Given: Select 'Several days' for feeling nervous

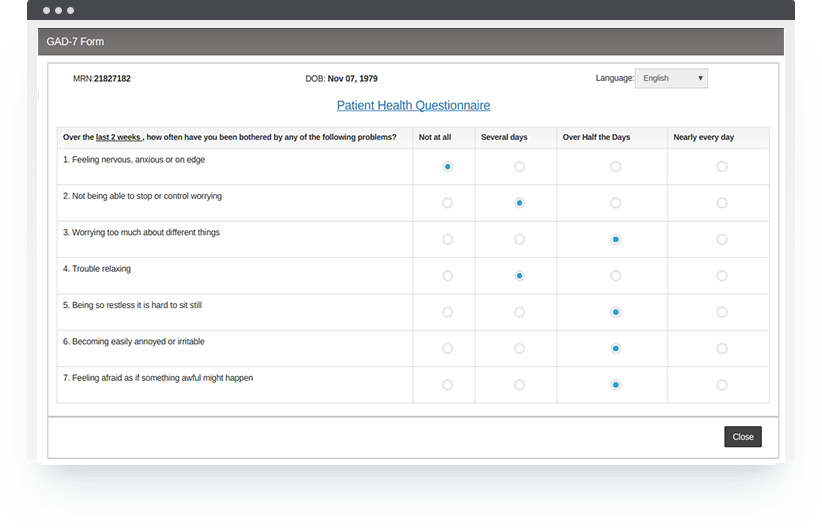Looking at the screenshot, I should tap(519, 167).
